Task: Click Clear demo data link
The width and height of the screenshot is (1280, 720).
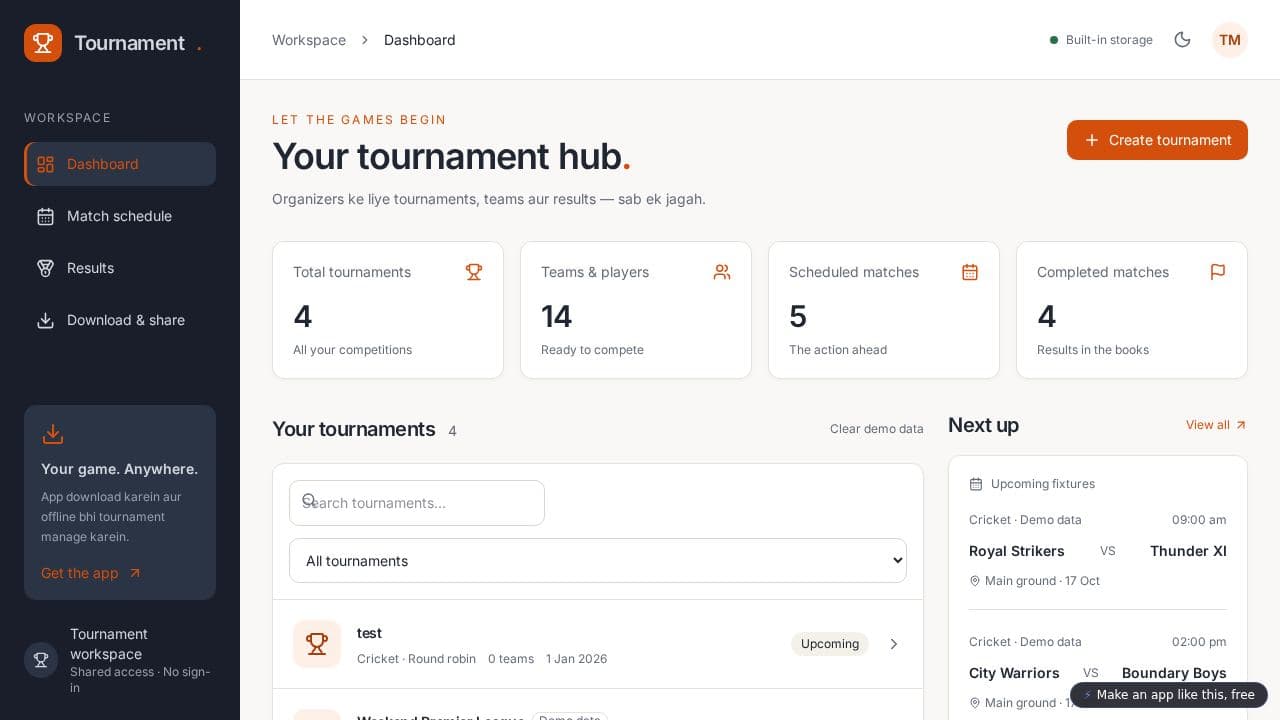Action: 877,429
